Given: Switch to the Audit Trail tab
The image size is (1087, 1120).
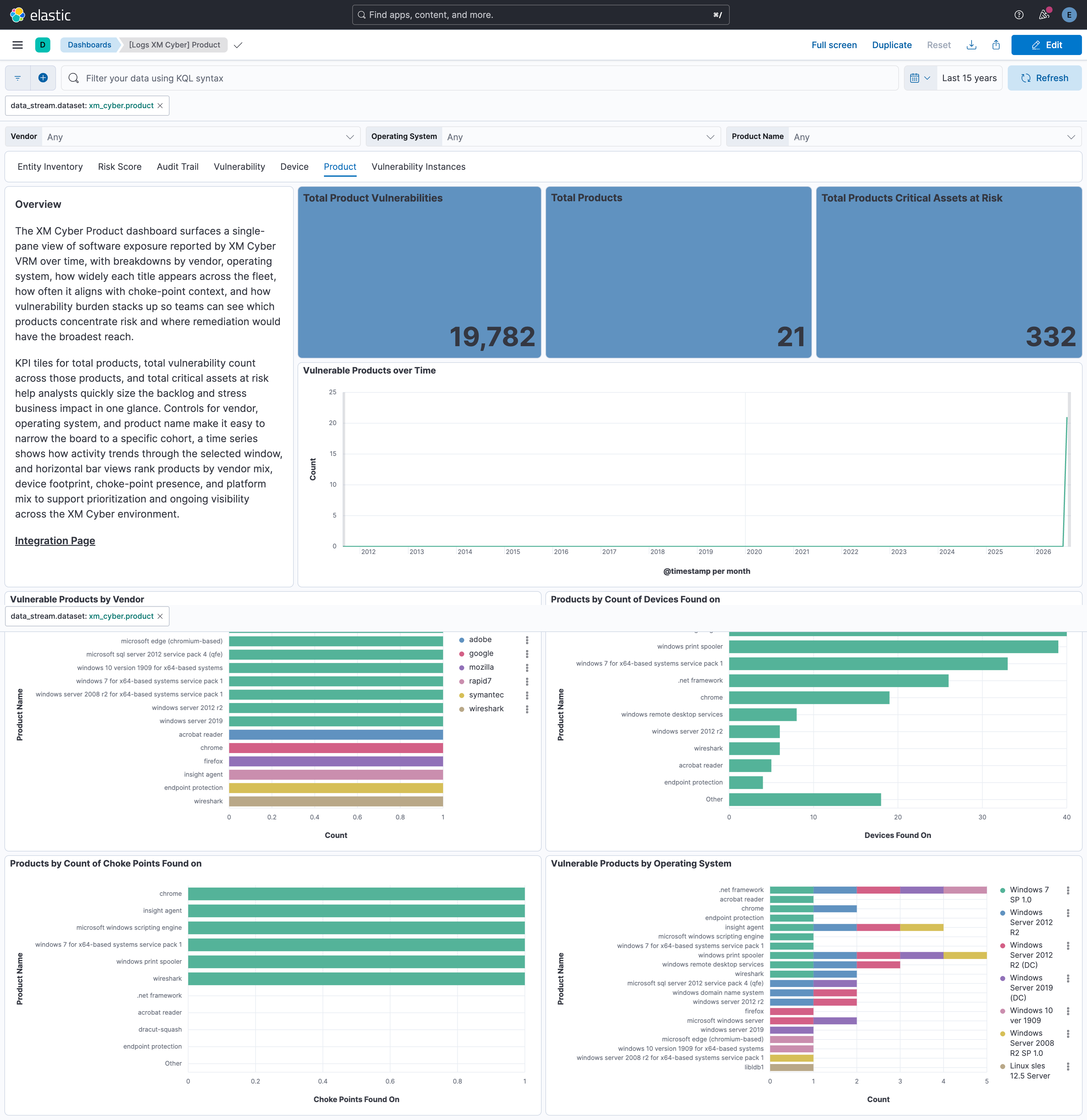Looking at the screenshot, I should point(178,167).
